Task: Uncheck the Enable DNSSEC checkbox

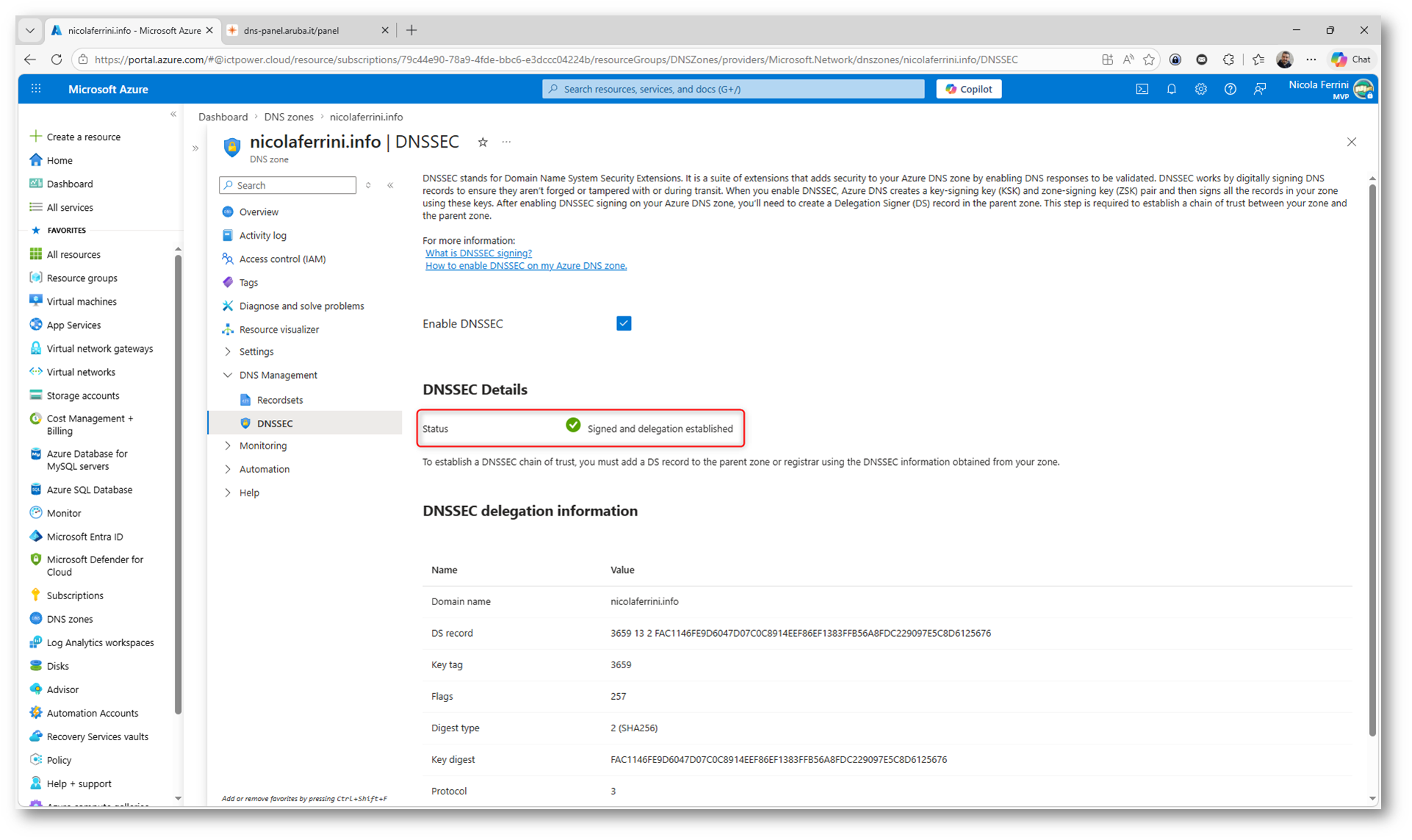Action: tap(624, 323)
